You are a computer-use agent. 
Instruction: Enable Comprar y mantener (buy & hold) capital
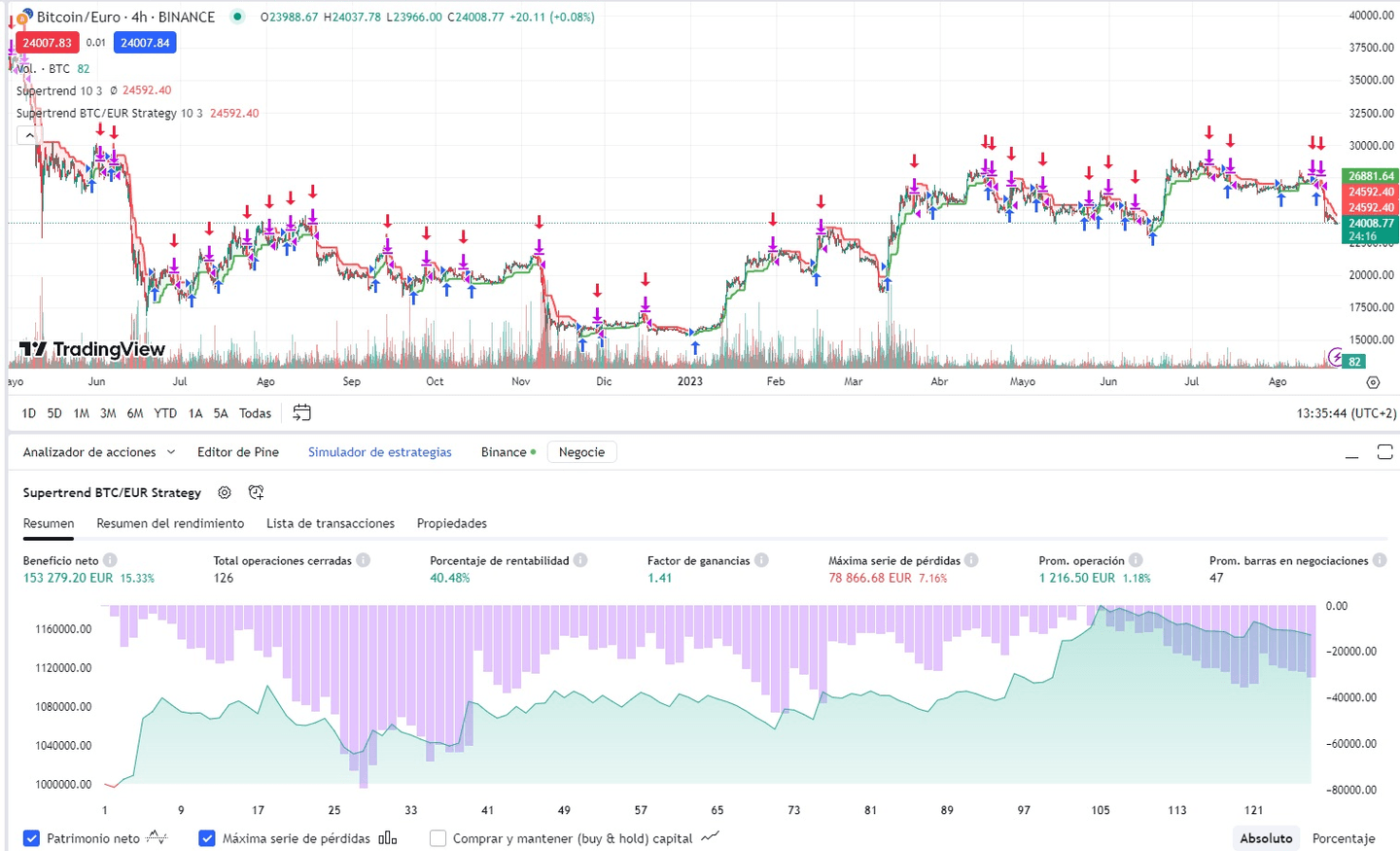point(437,837)
